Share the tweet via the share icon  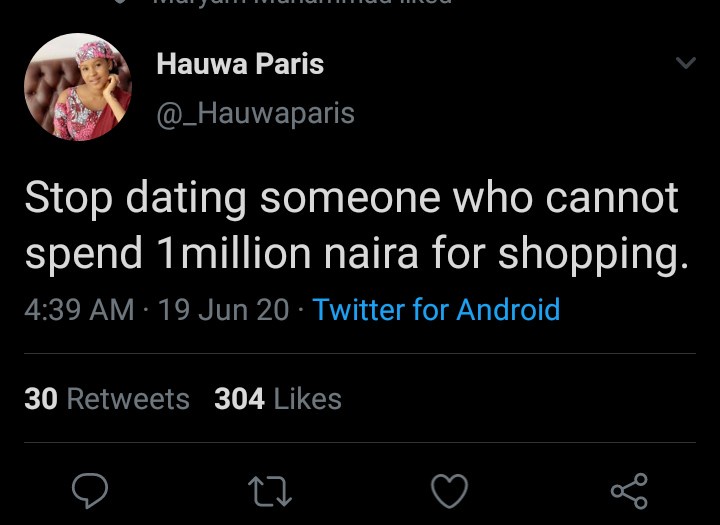(629, 490)
